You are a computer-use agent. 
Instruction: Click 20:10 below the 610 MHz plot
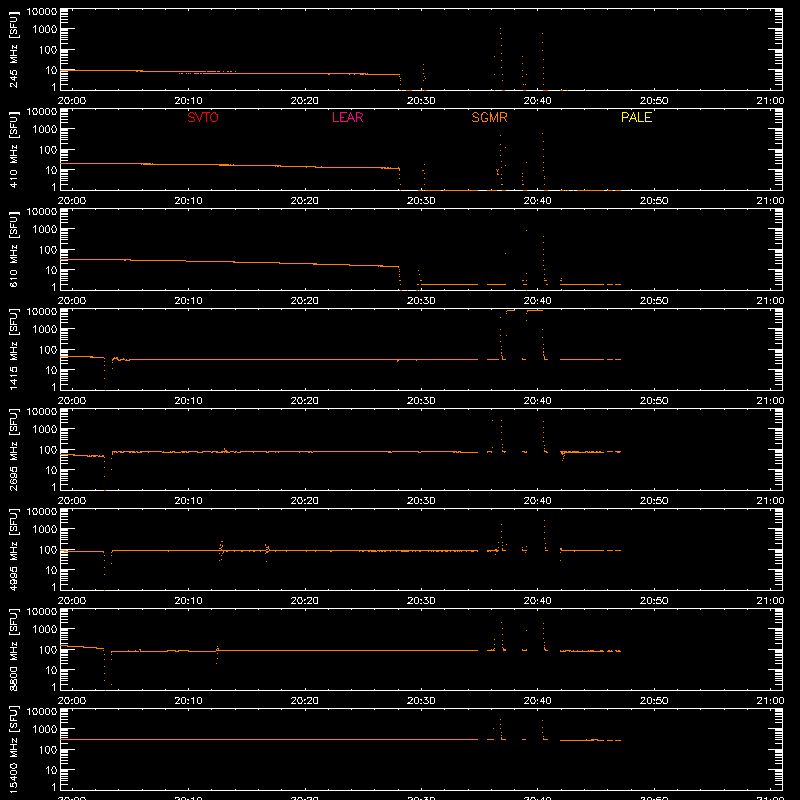(188, 301)
